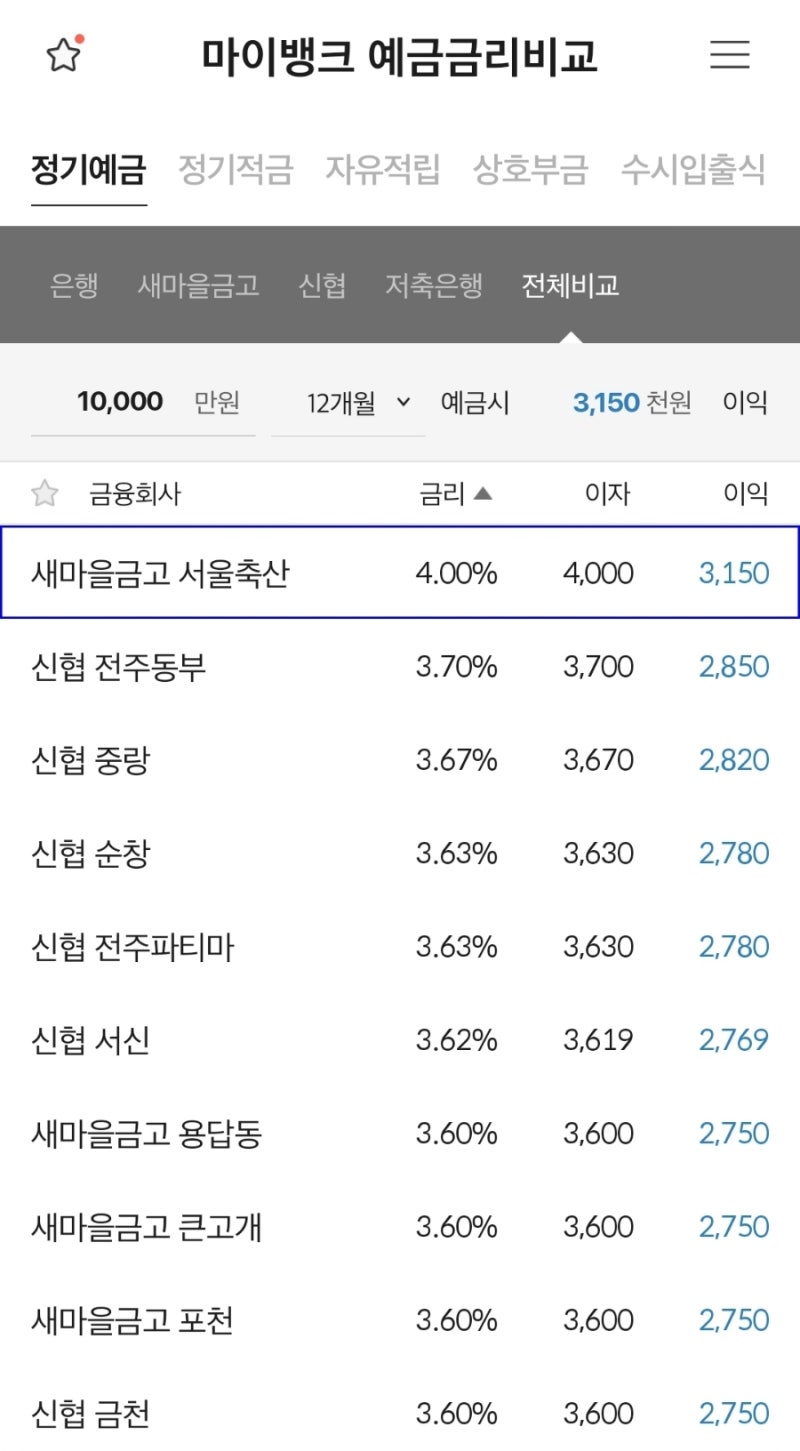The image size is (800, 1451).
Task: Open the 상호부금 tab
Action: click(x=530, y=169)
